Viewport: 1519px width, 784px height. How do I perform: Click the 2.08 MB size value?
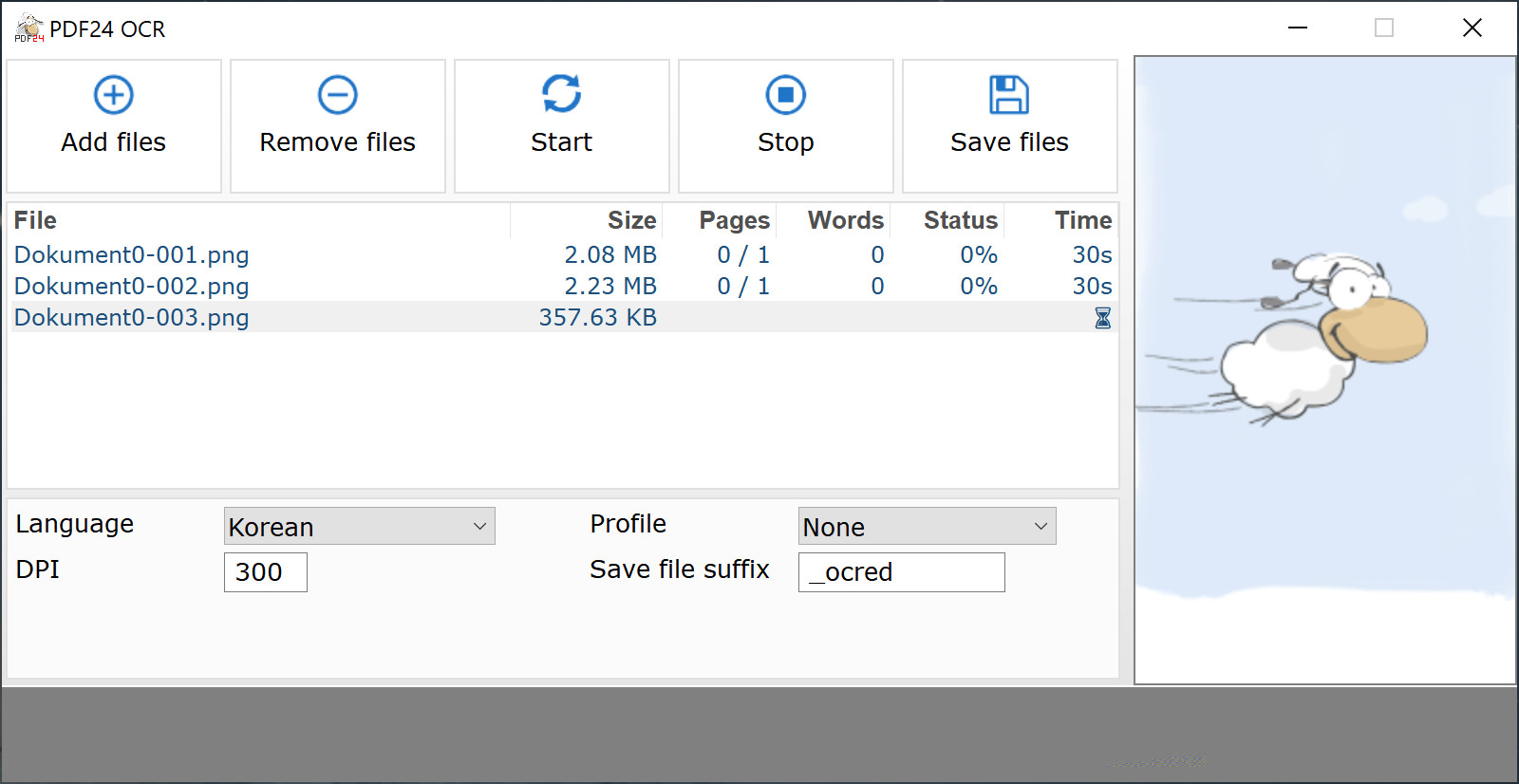[610, 254]
